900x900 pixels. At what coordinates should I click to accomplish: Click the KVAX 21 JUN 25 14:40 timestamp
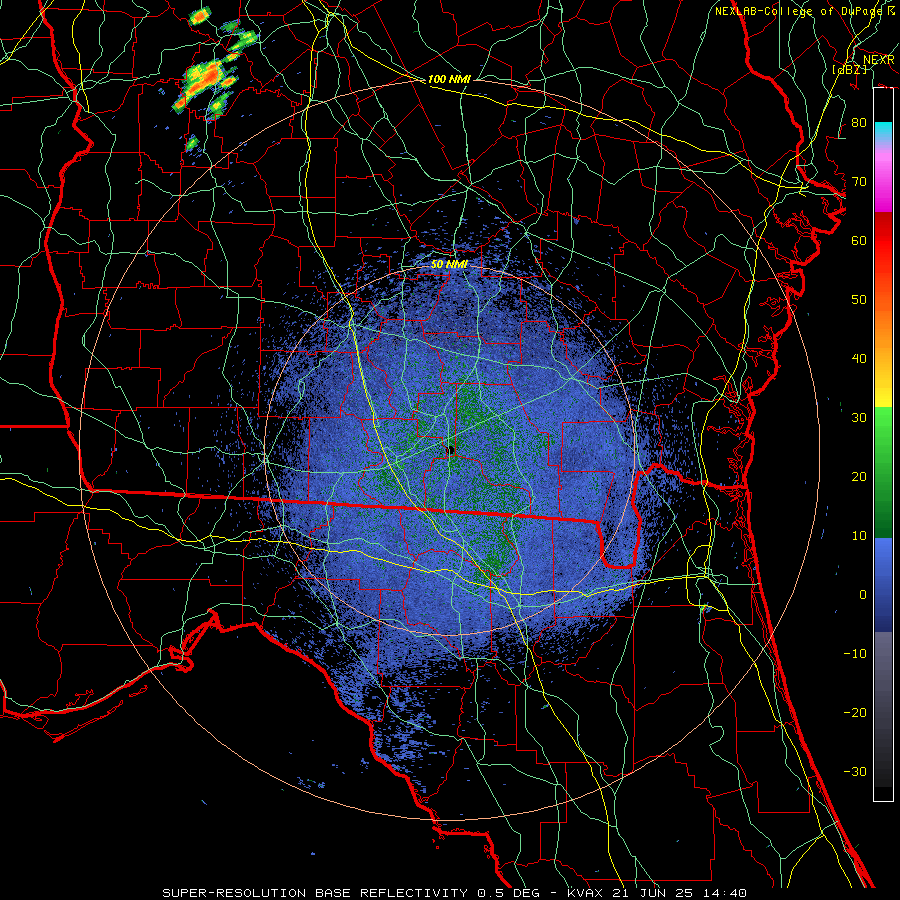pyautogui.click(x=657, y=893)
